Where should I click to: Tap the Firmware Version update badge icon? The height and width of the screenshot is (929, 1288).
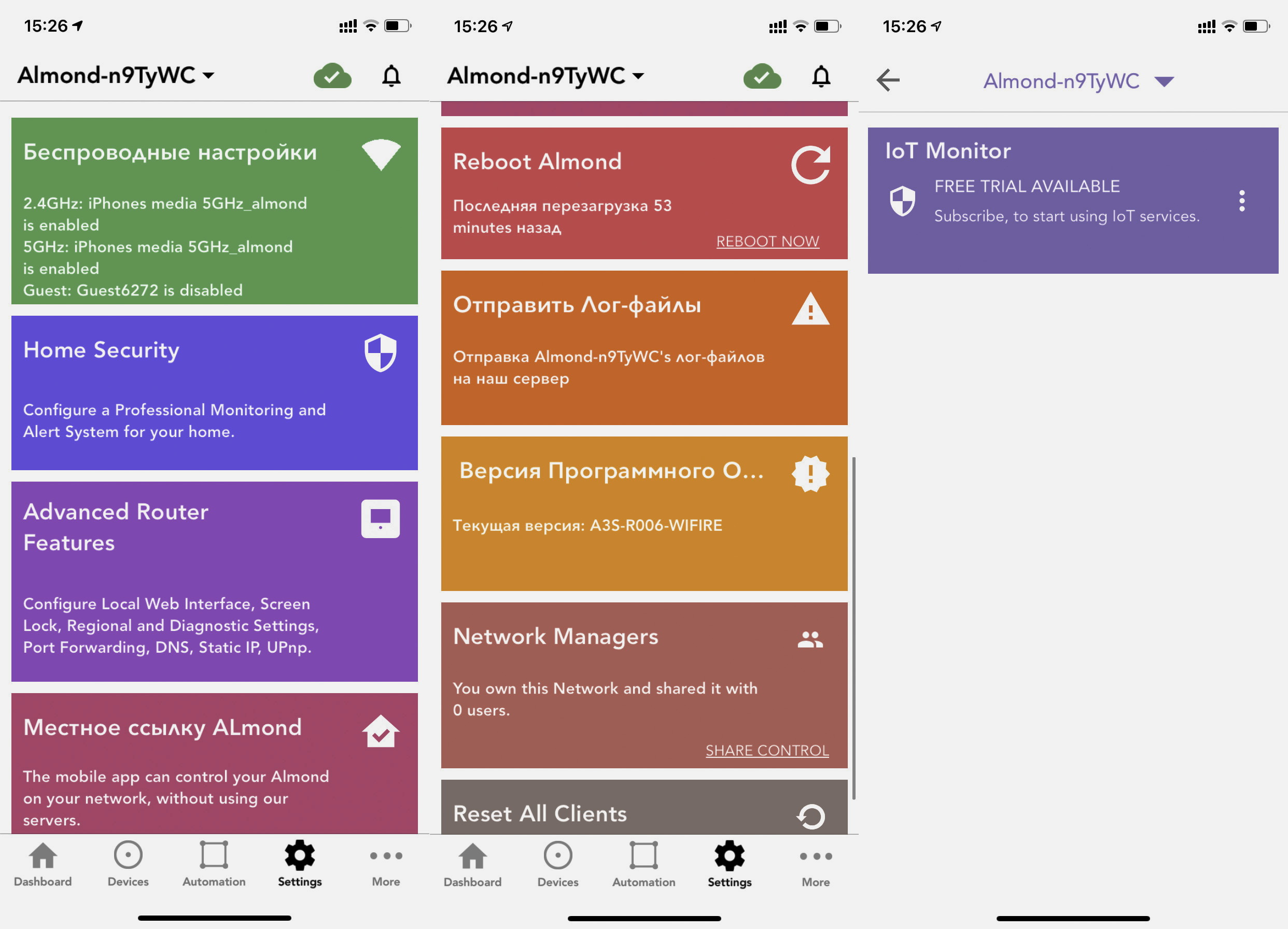(x=811, y=472)
